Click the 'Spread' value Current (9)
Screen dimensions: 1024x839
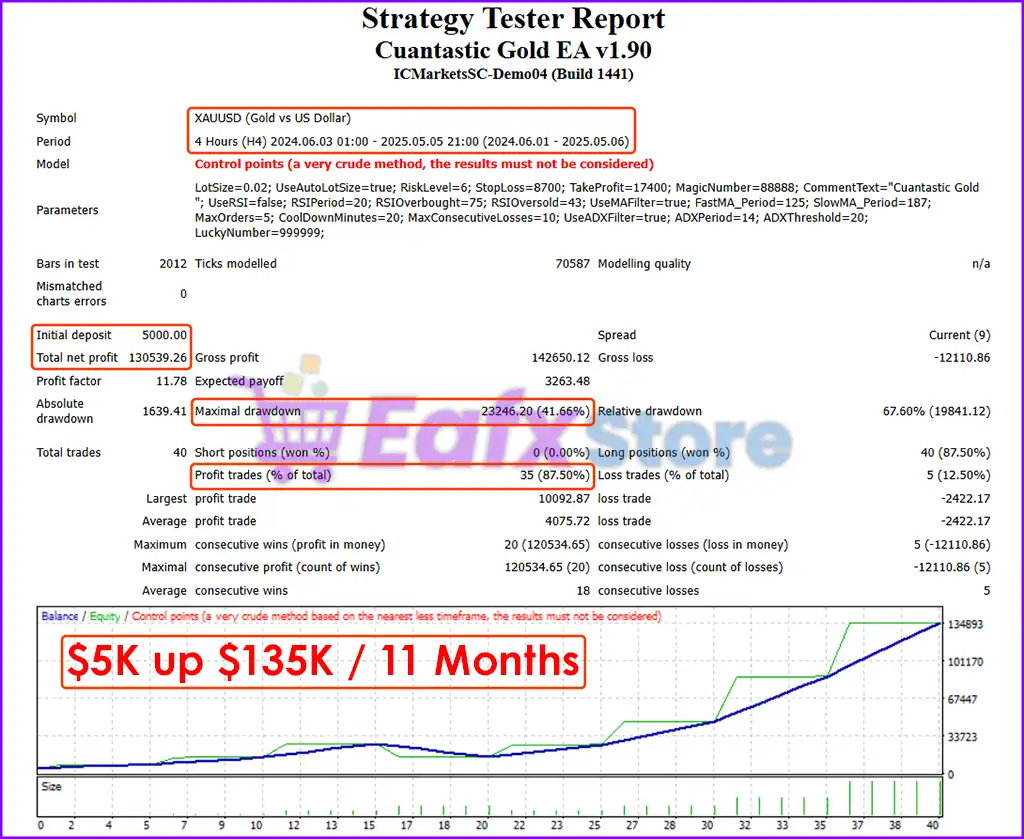pyautogui.click(x=959, y=335)
